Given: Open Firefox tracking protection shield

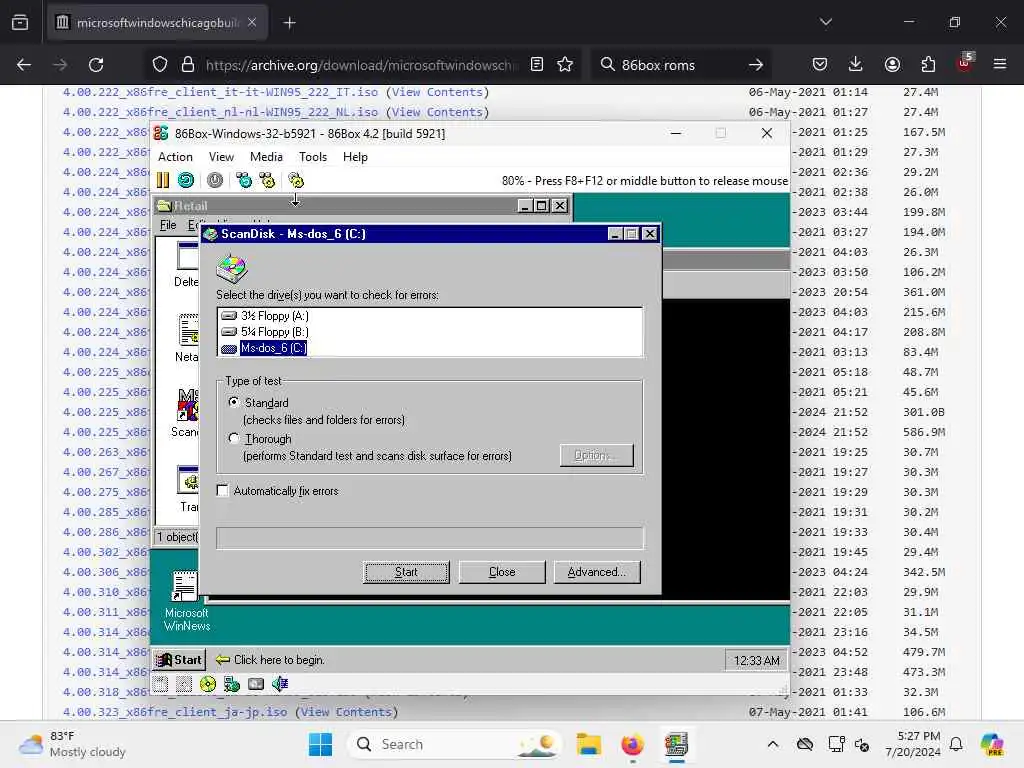Looking at the screenshot, I should coord(160,65).
